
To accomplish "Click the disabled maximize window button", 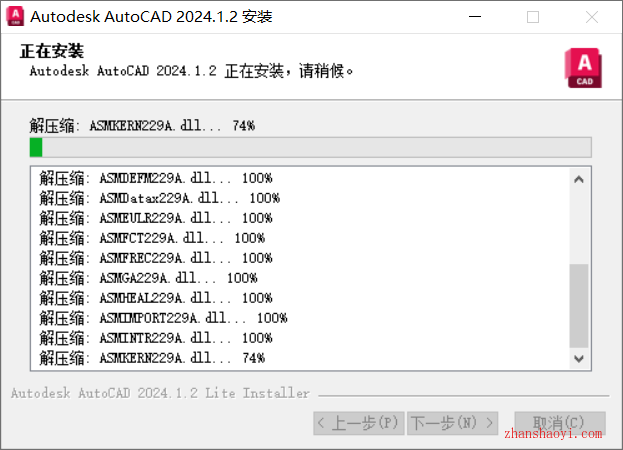I will click(x=533, y=17).
